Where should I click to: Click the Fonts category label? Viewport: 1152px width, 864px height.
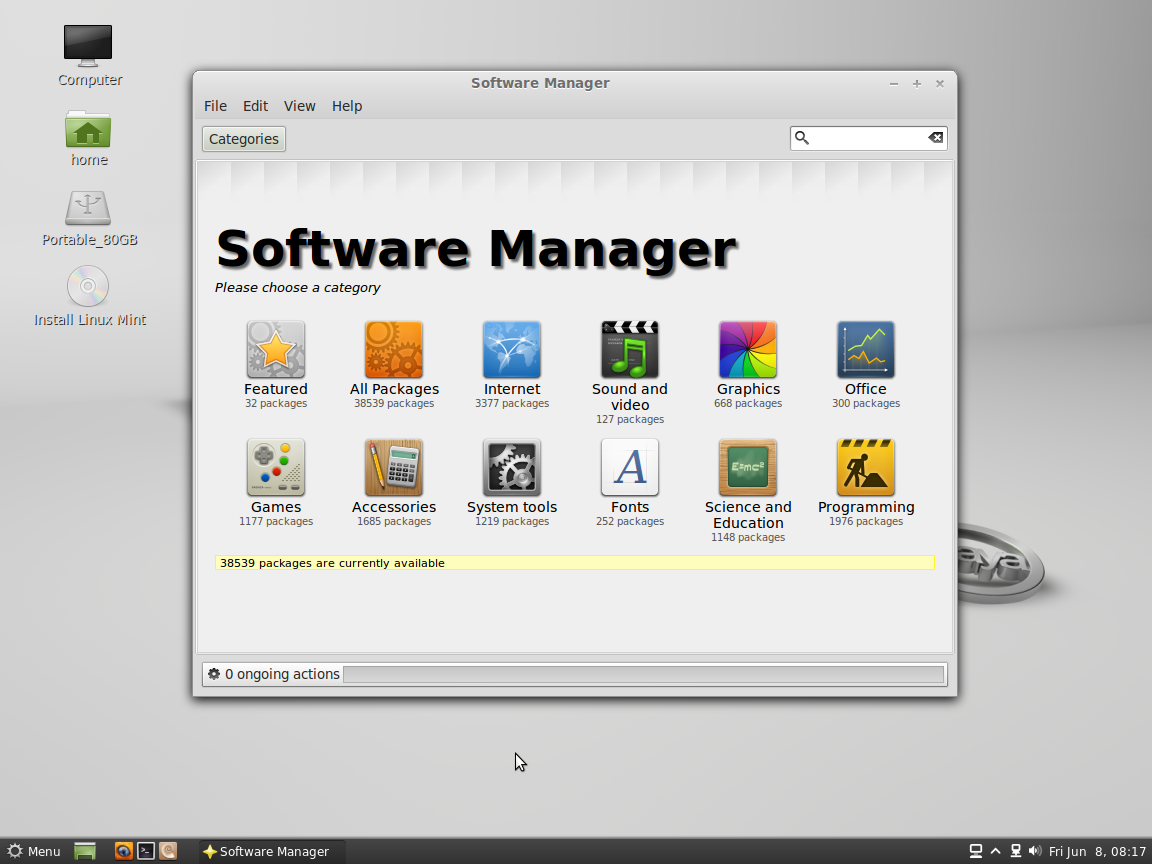pos(630,507)
